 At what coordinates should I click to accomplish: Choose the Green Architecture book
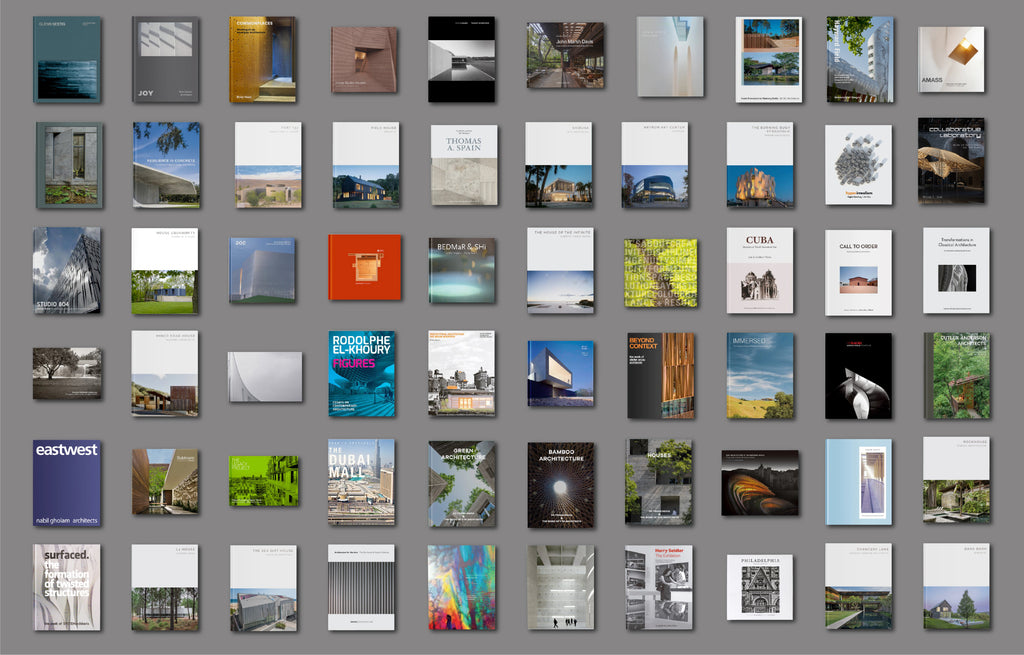tap(462, 484)
